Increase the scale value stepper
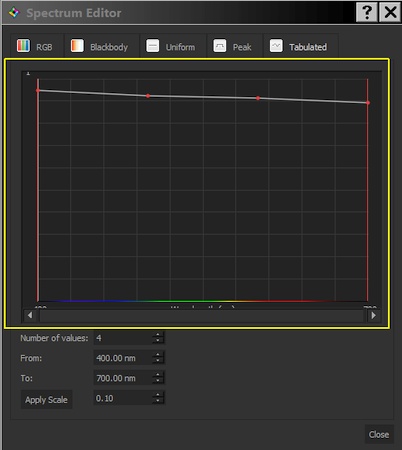The height and width of the screenshot is (450, 402). click(x=158, y=395)
